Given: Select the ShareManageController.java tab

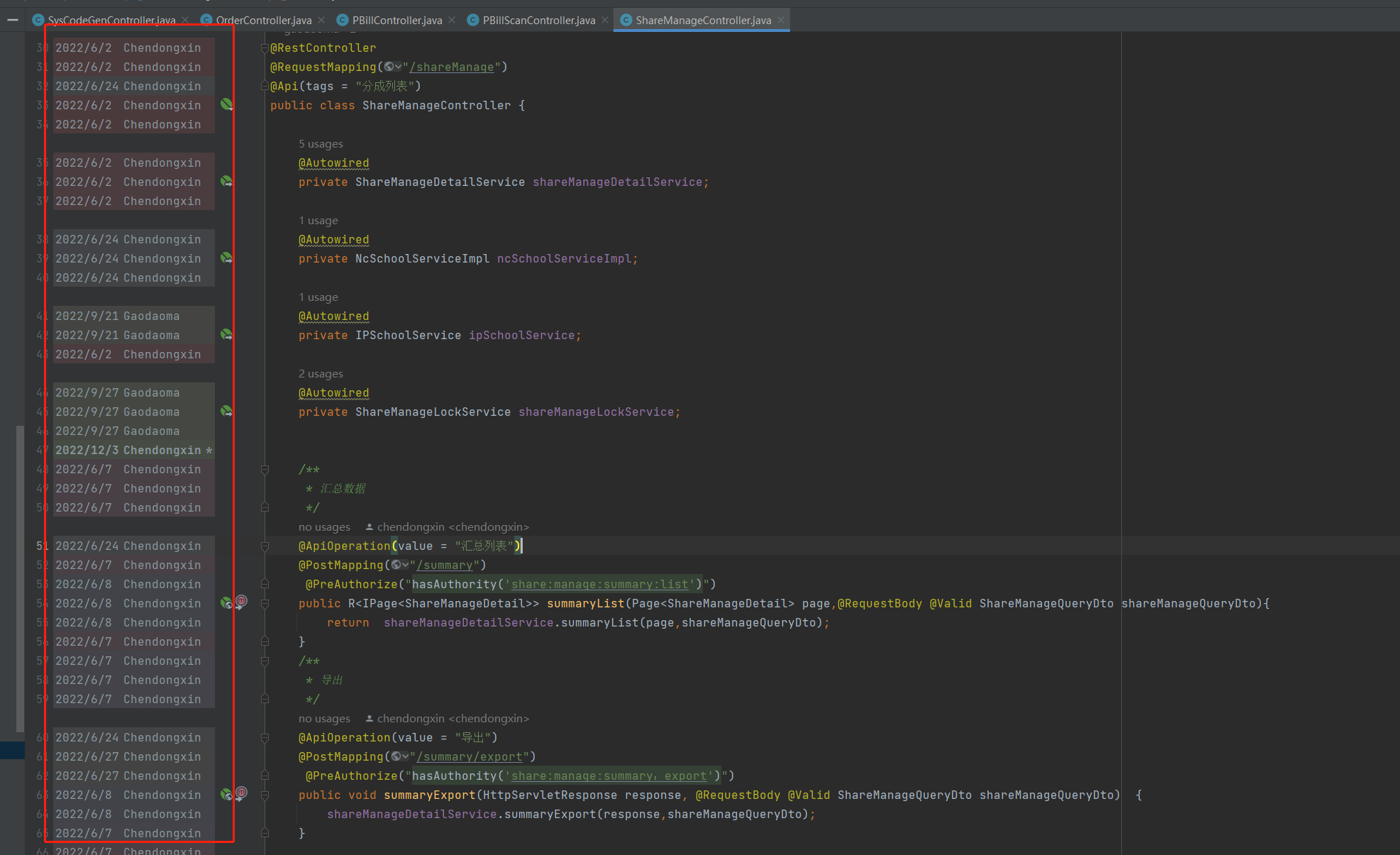Looking at the screenshot, I should [703, 20].
